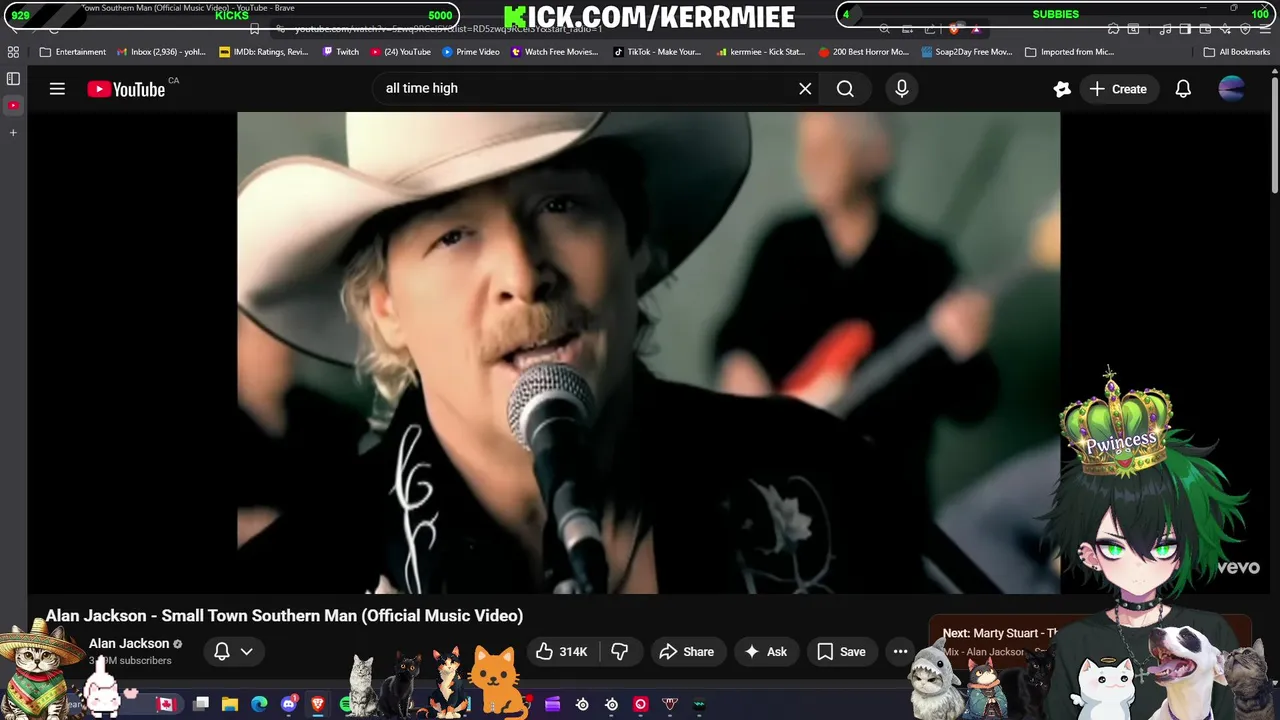Open more actions three-dot menu

click(x=900, y=652)
